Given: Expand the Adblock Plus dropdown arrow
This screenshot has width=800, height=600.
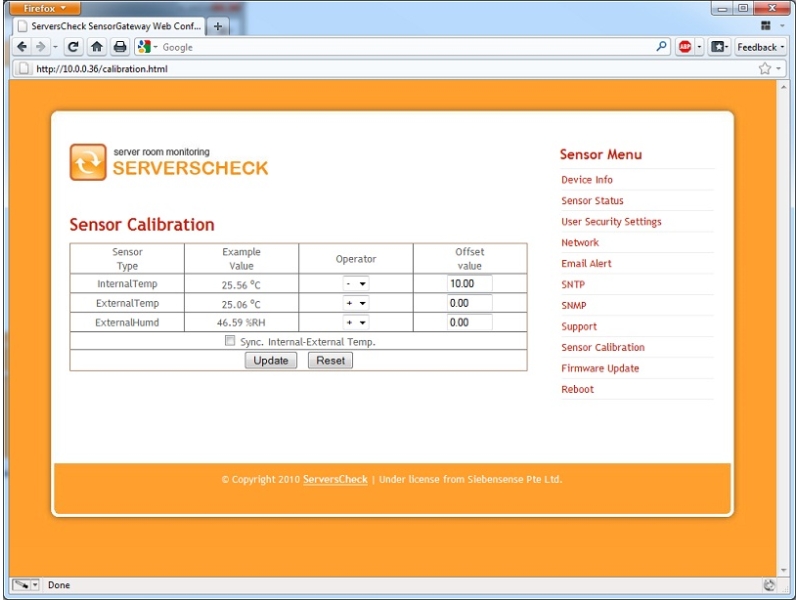Looking at the screenshot, I should click(x=699, y=47).
